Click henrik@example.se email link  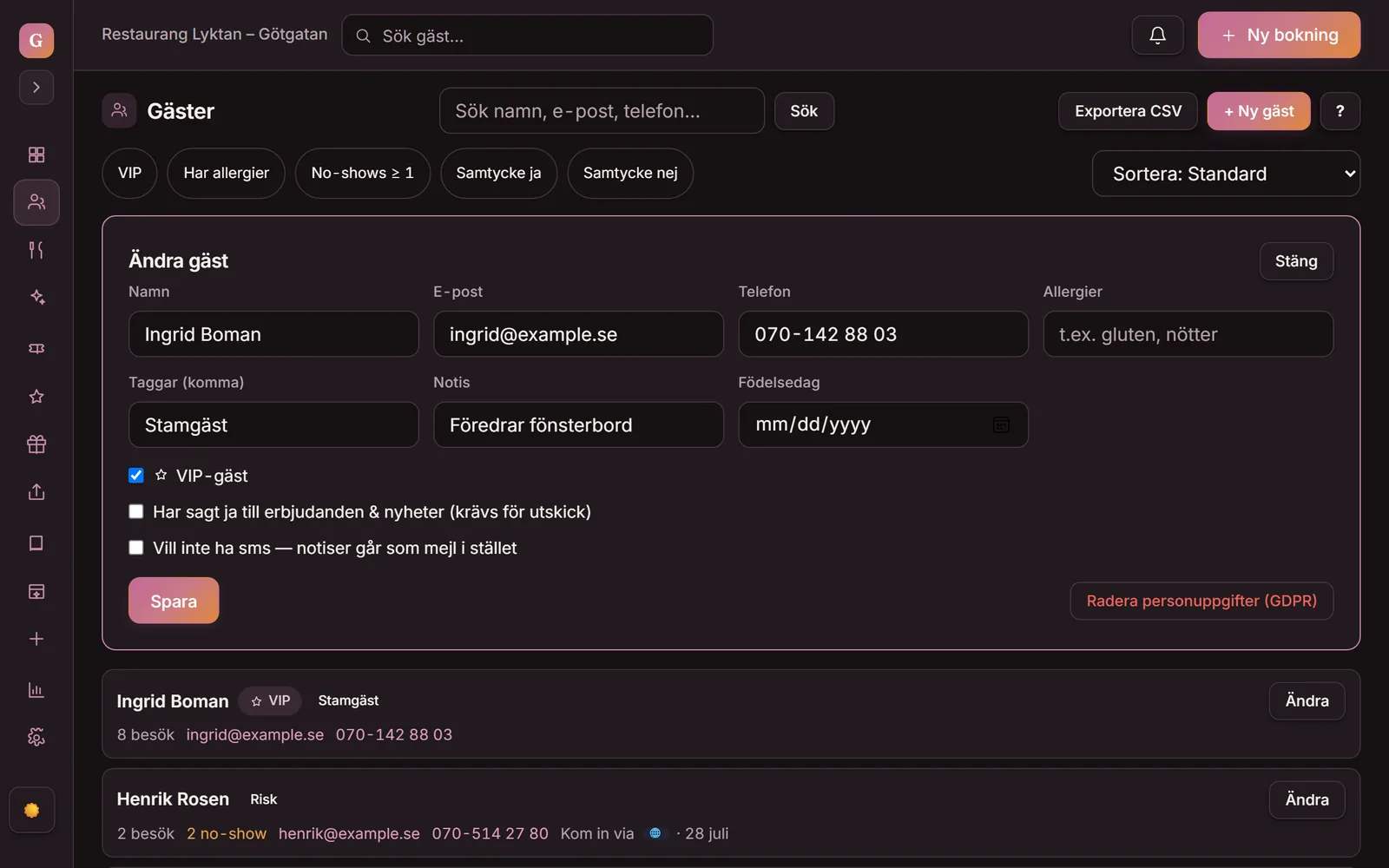[x=349, y=833]
